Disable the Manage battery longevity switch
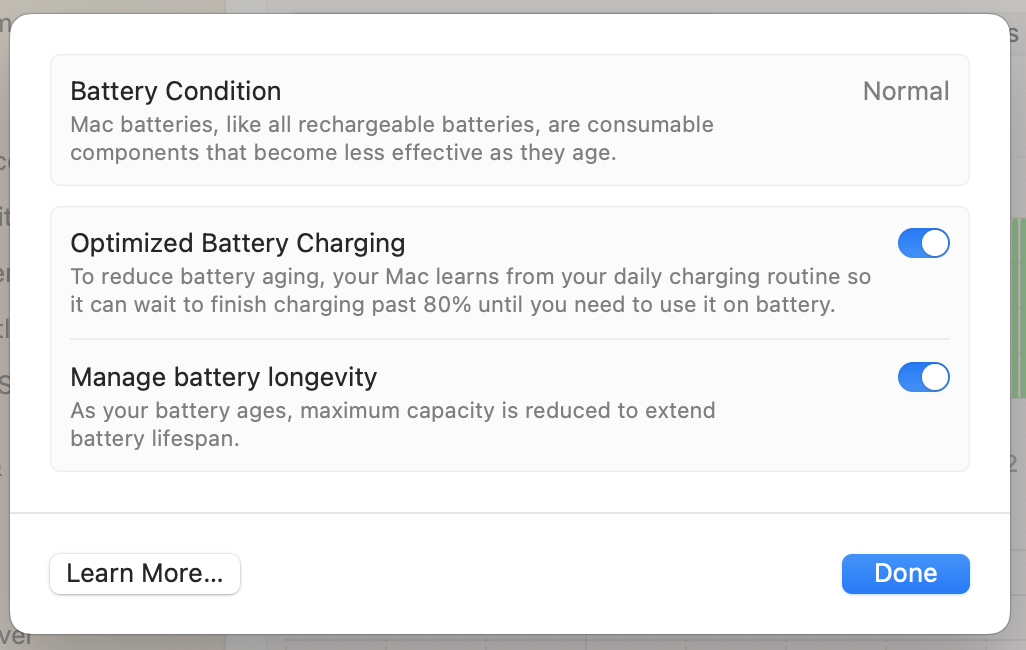Screen dimensions: 1026x650 point(923,377)
